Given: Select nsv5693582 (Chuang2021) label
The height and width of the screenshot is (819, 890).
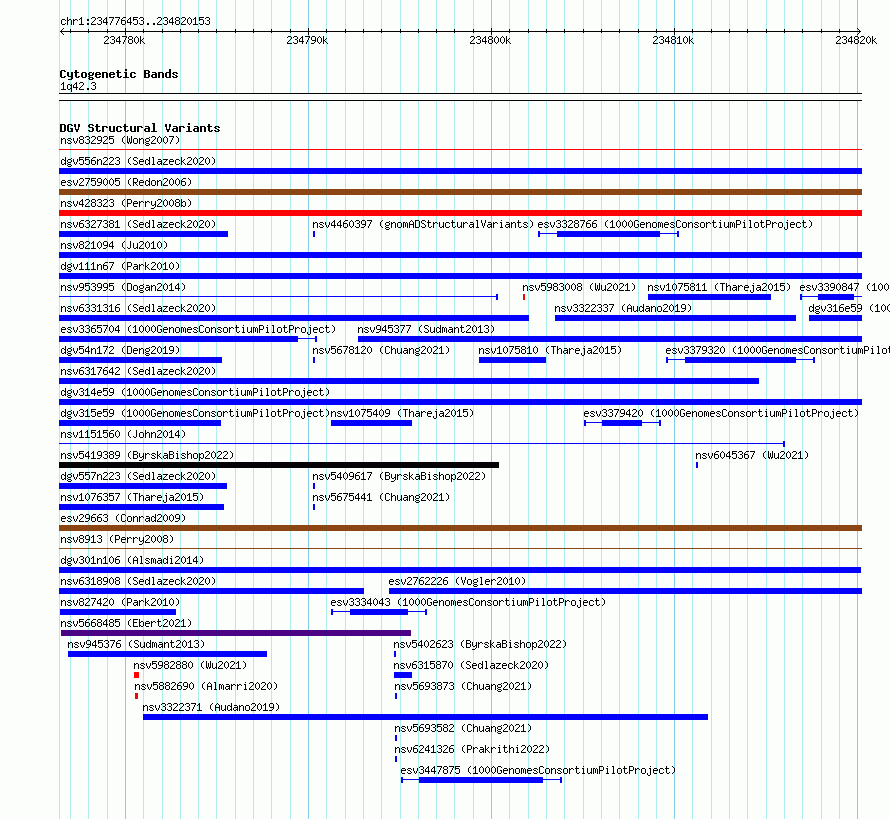Looking at the screenshot, I should tap(463, 728).
